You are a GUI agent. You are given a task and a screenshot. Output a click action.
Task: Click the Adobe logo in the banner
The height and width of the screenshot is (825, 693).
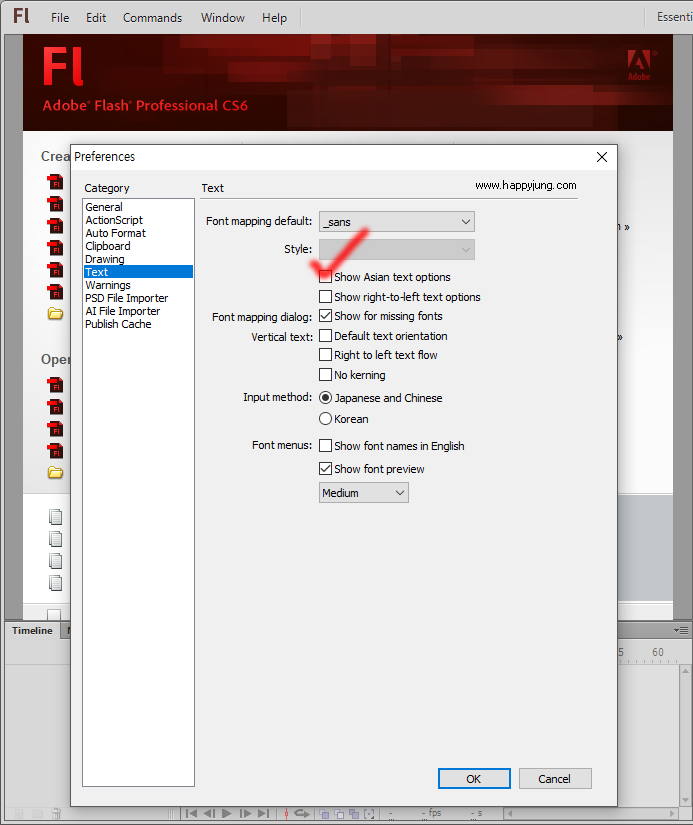[639, 65]
